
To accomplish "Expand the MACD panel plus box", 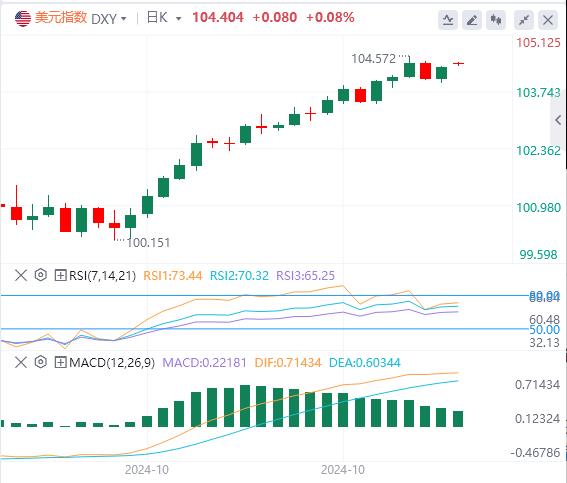I will [60, 362].
